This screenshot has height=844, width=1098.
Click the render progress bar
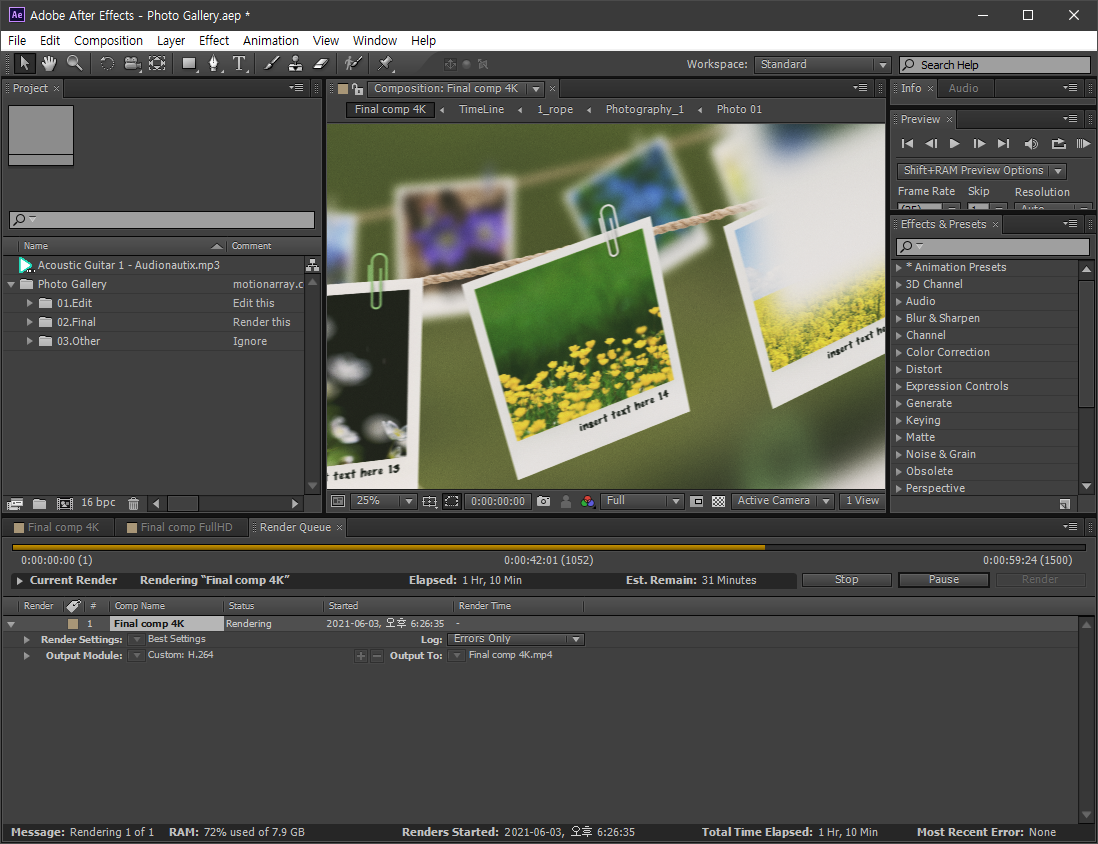tap(548, 547)
